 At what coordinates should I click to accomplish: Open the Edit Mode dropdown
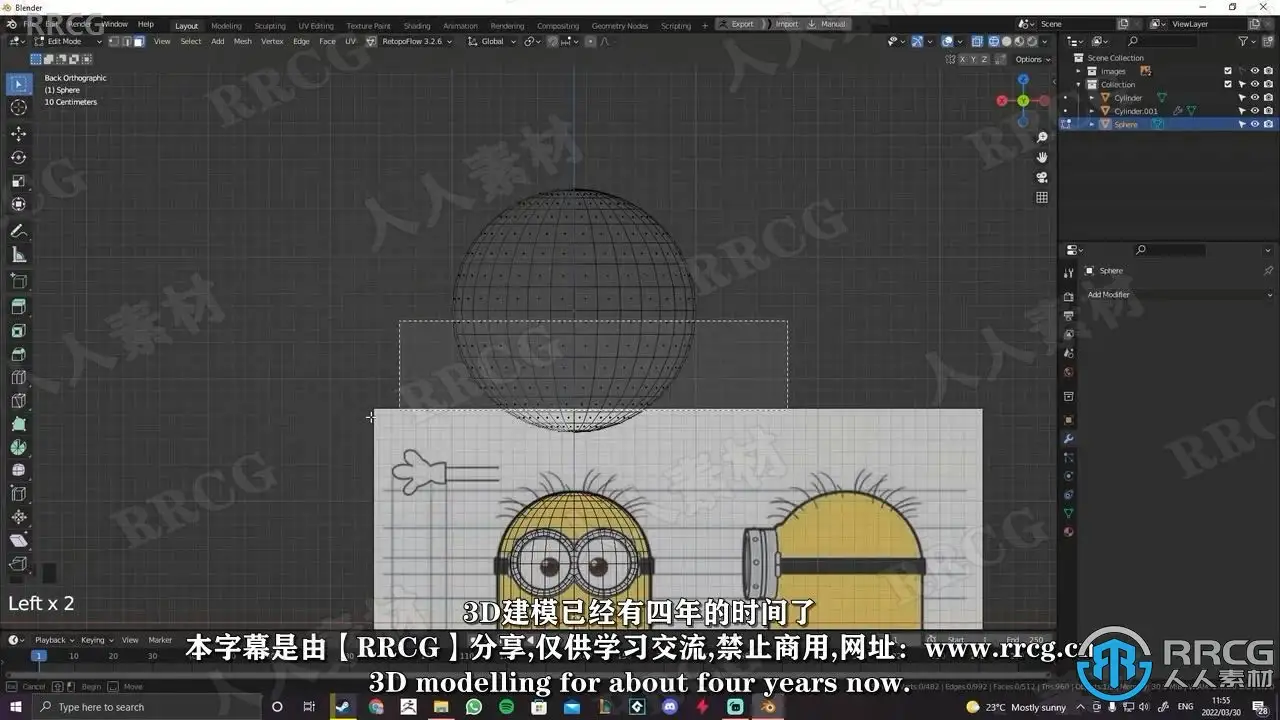coord(69,41)
